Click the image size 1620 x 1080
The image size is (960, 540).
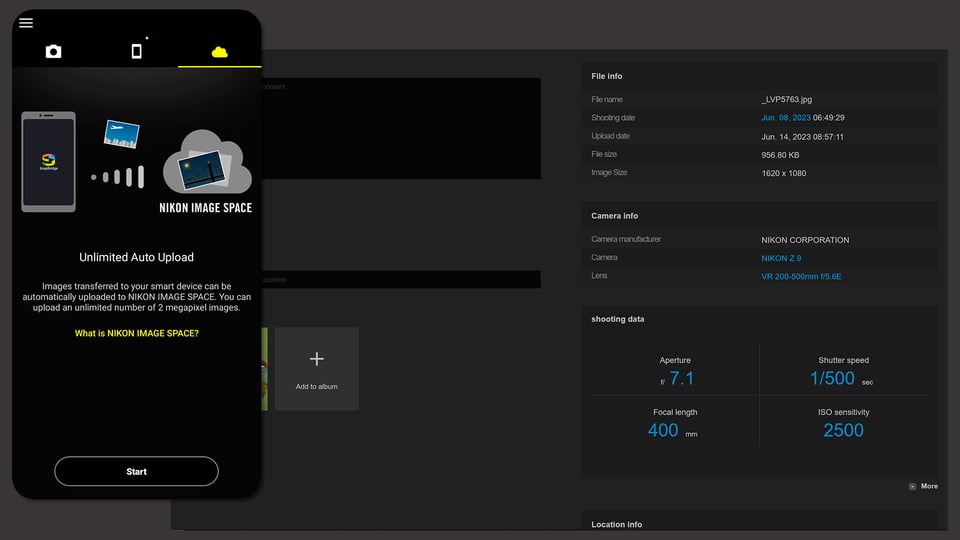(x=783, y=173)
